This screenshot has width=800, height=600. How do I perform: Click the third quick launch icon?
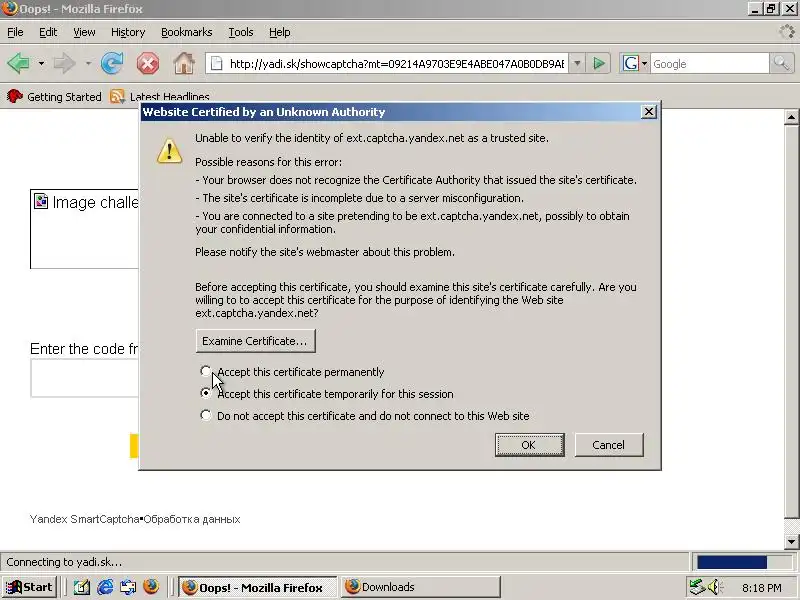click(128, 587)
